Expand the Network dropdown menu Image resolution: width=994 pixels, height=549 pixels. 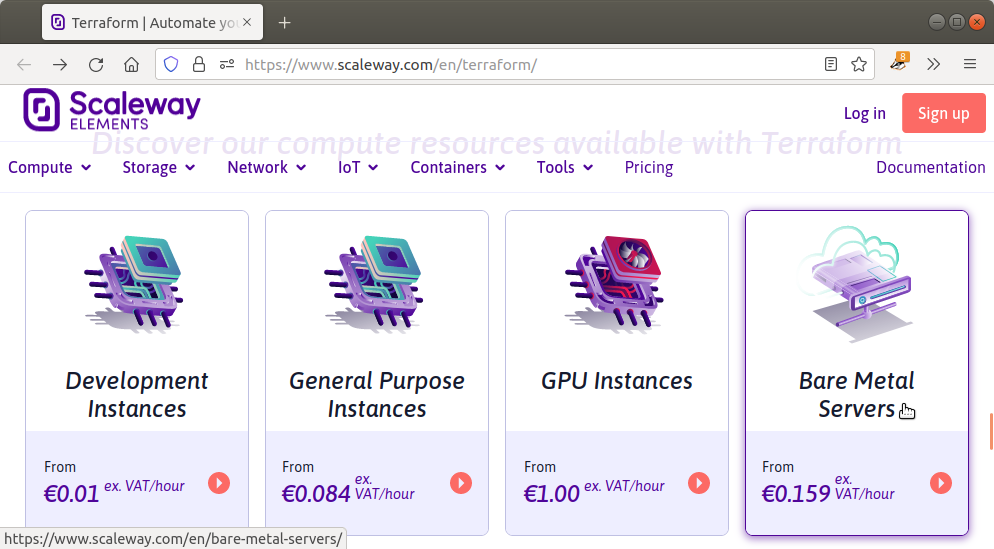[267, 167]
